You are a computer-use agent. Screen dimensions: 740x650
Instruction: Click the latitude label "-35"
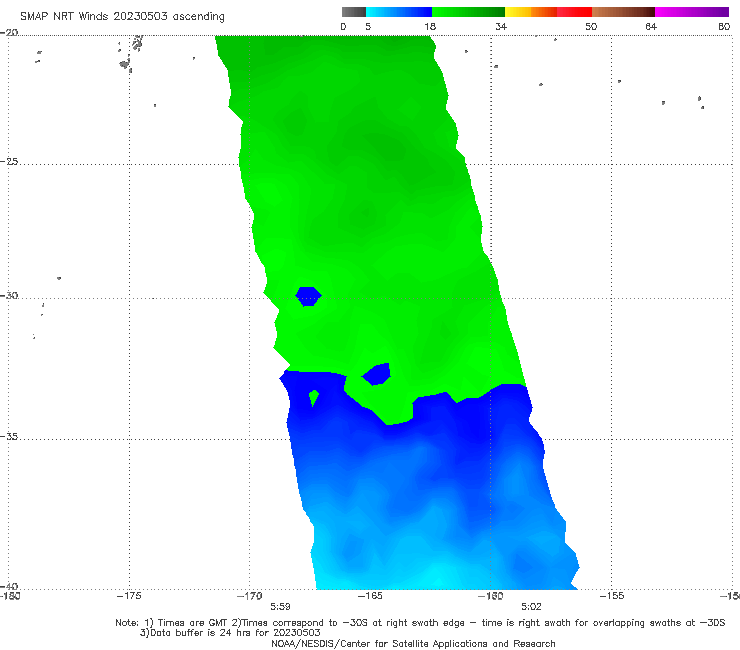point(9,436)
